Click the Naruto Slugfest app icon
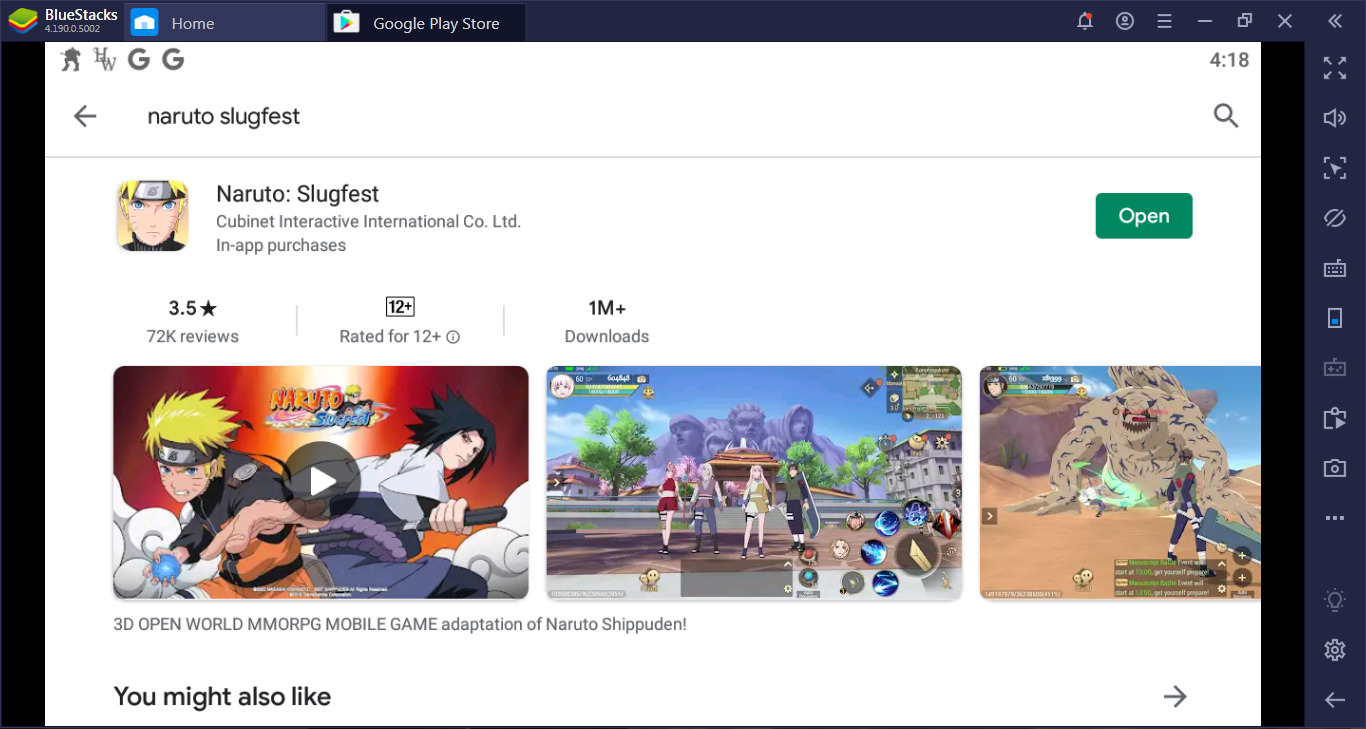Image resolution: width=1366 pixels, height=729 pixels. (x=152, y=215)
